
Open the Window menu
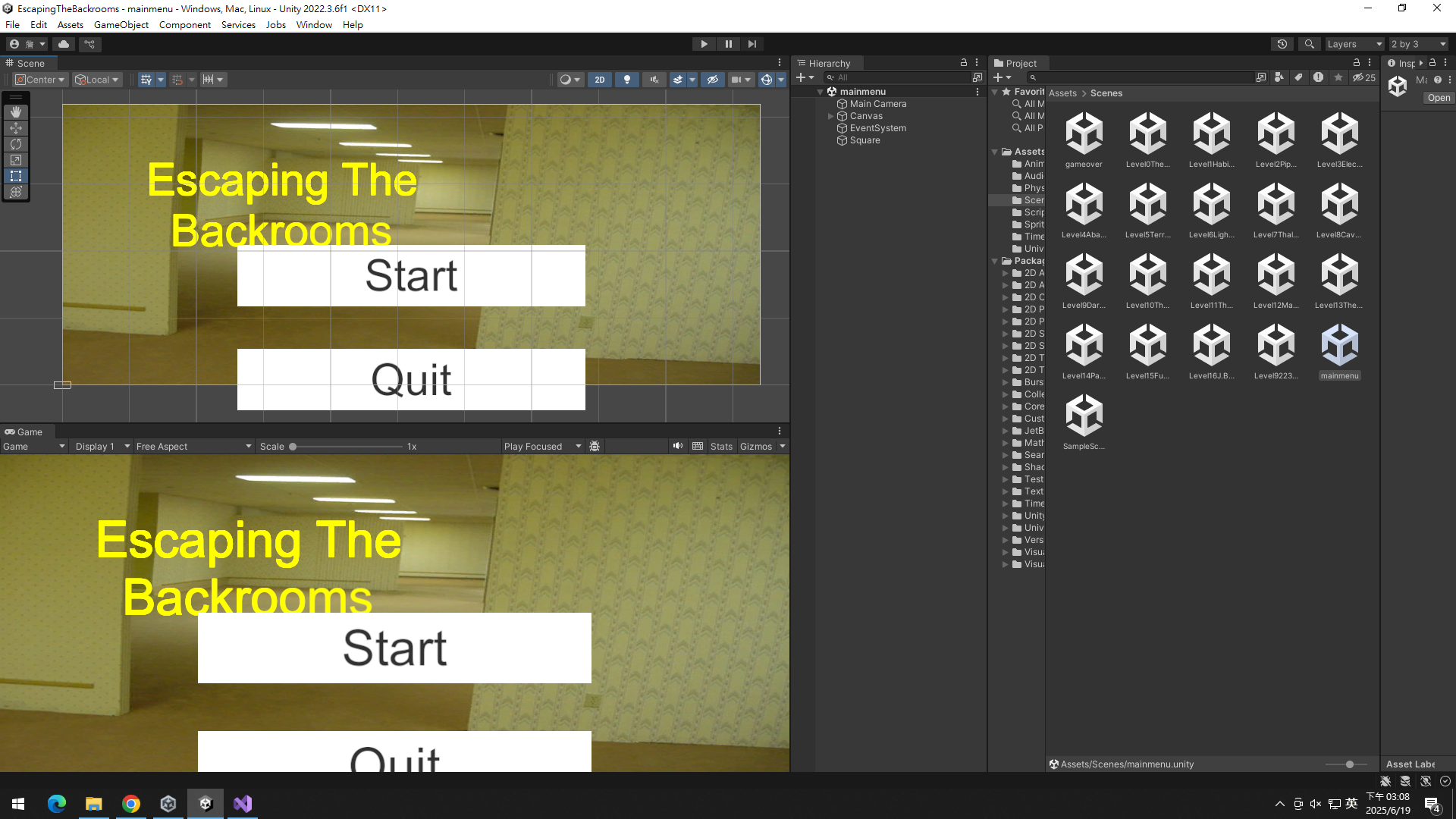coord(314,24)
